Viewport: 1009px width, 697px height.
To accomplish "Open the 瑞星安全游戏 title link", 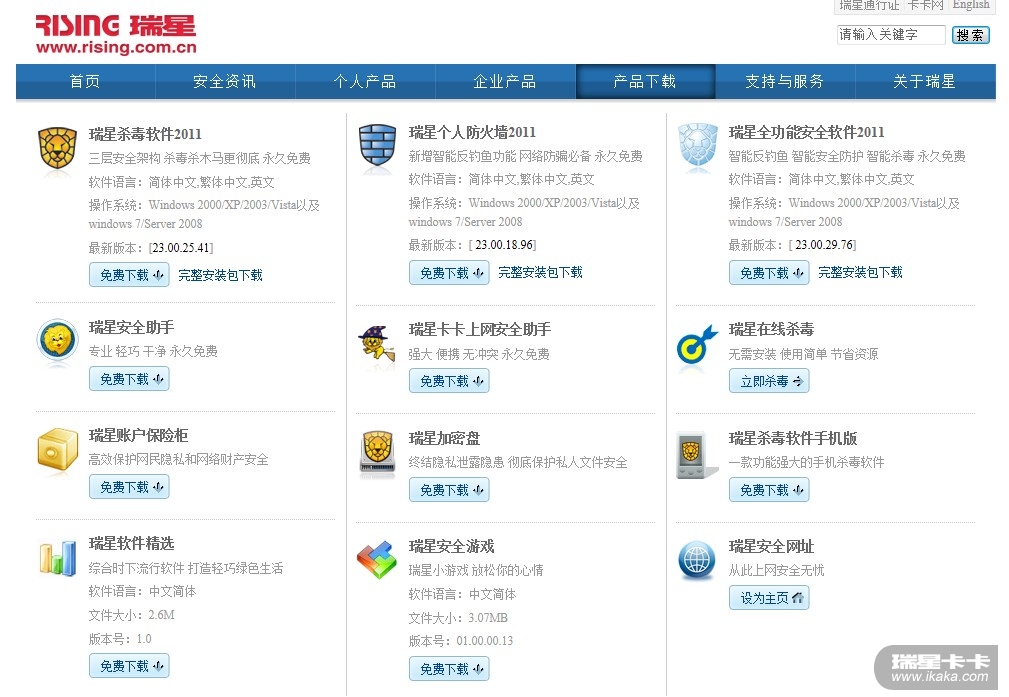I will coord(451,546).
